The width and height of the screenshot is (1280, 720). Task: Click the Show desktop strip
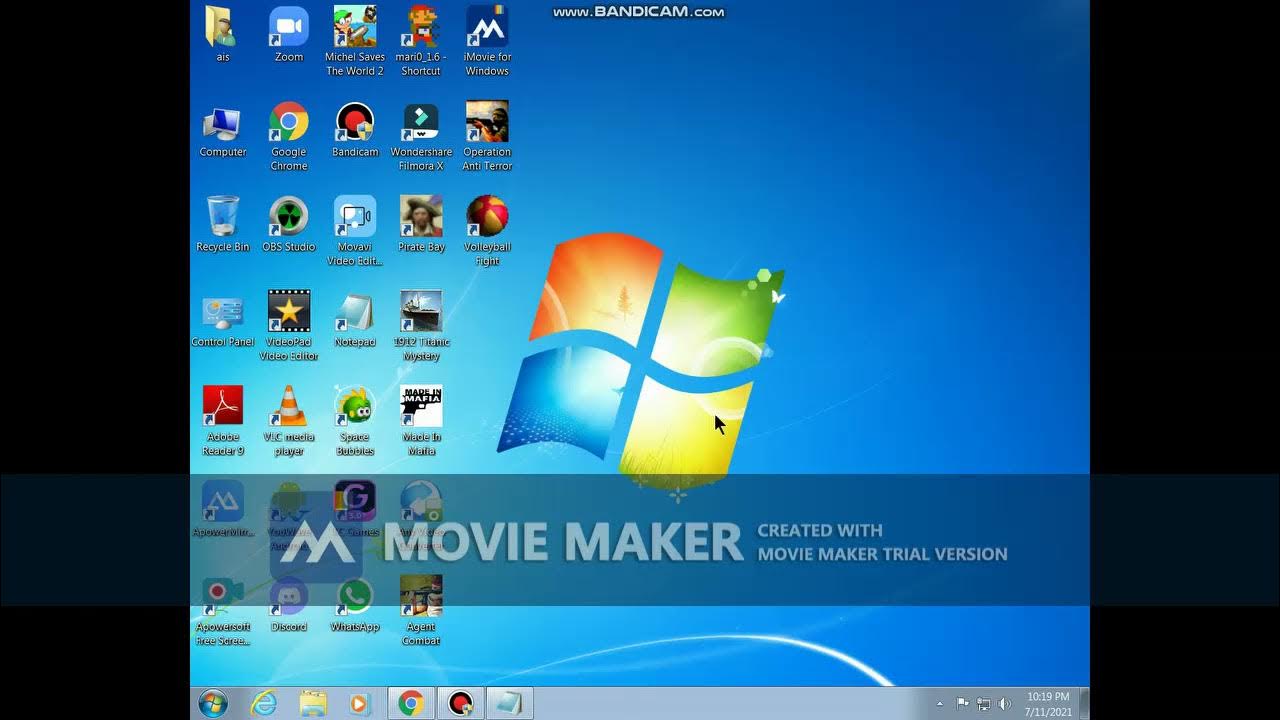click(1084, 703)
